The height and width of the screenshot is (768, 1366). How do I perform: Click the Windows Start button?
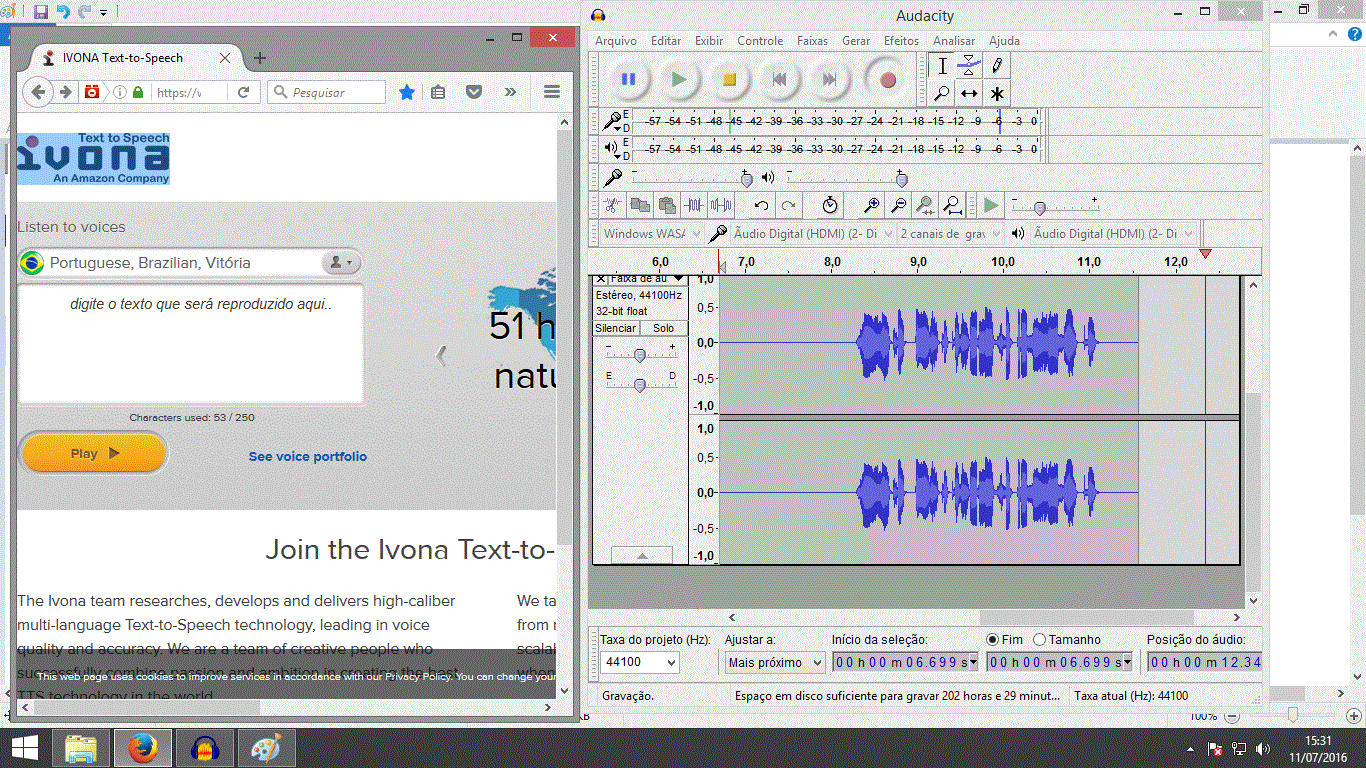tap(25, 748)
